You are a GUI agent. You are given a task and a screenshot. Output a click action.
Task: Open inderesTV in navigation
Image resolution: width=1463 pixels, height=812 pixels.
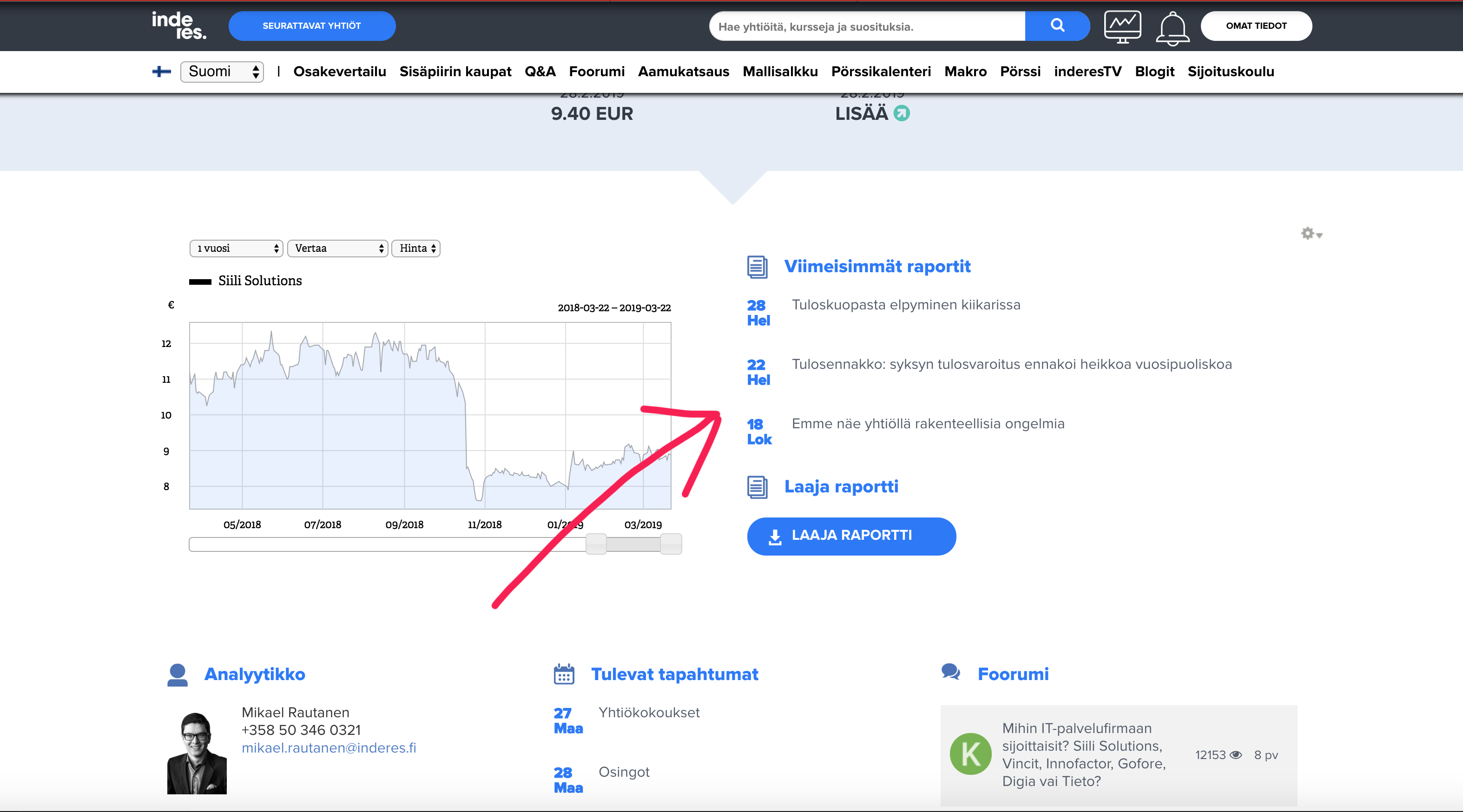pos(1088,72)
